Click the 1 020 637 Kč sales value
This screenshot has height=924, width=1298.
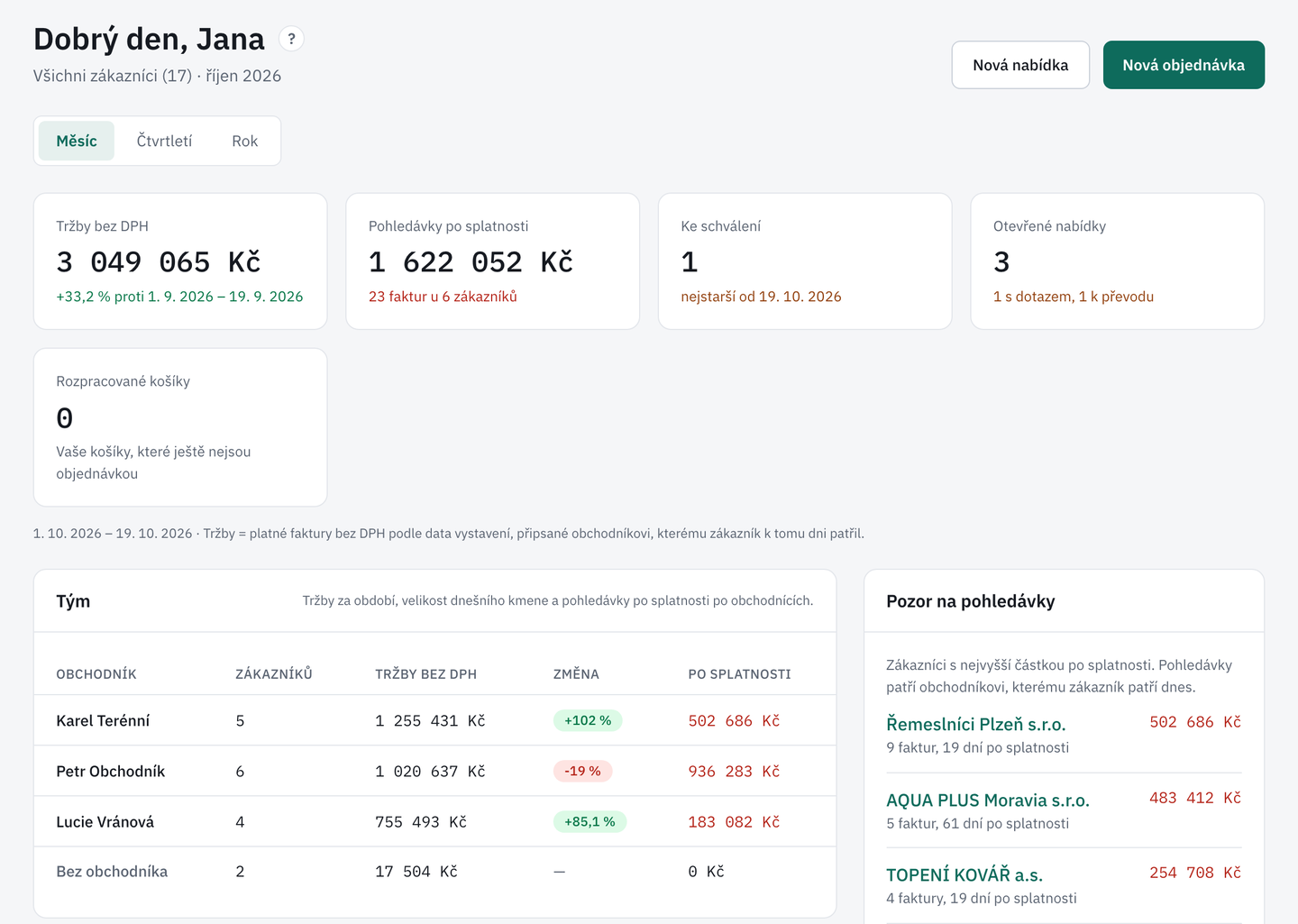tap(430, 771)
